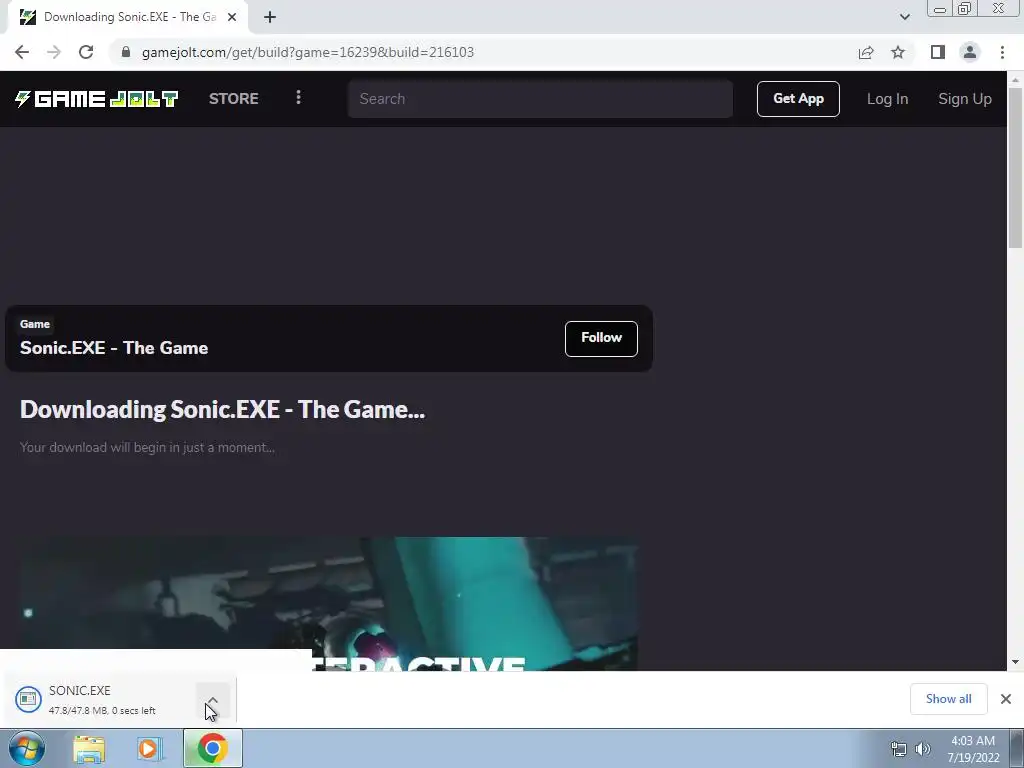
Task: Open the Chrome three-dot settings menu
Action: (x=1002, y=52)
